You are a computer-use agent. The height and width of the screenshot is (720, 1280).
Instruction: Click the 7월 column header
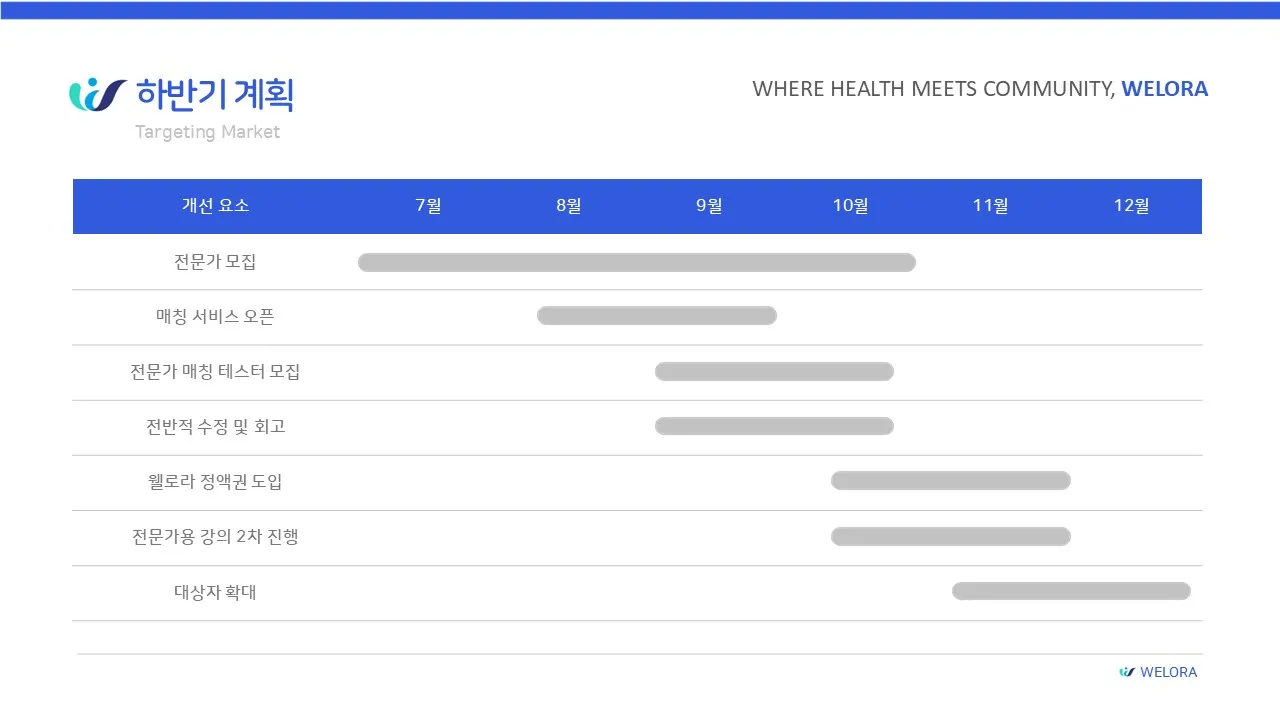[428, 206]
